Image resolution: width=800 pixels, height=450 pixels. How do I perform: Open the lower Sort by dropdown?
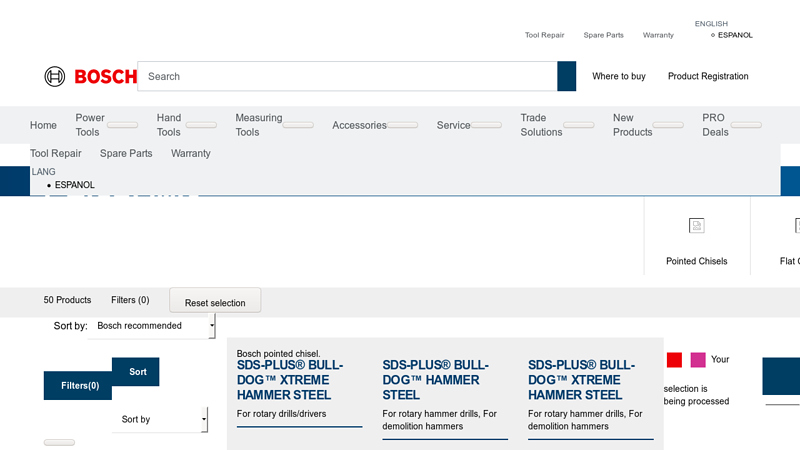160,419
